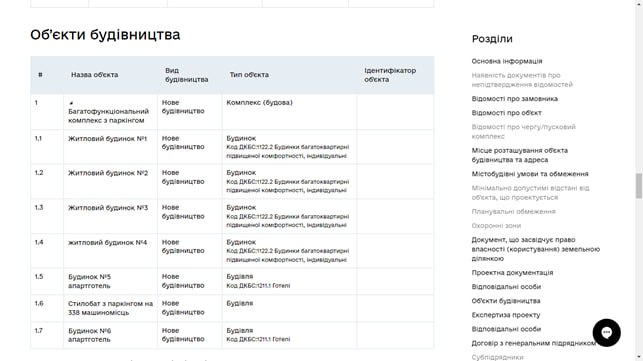Open Відомості про чергу/пусковий комплекс section
Screen dimensions: 643x361
(x=523, y=132)
